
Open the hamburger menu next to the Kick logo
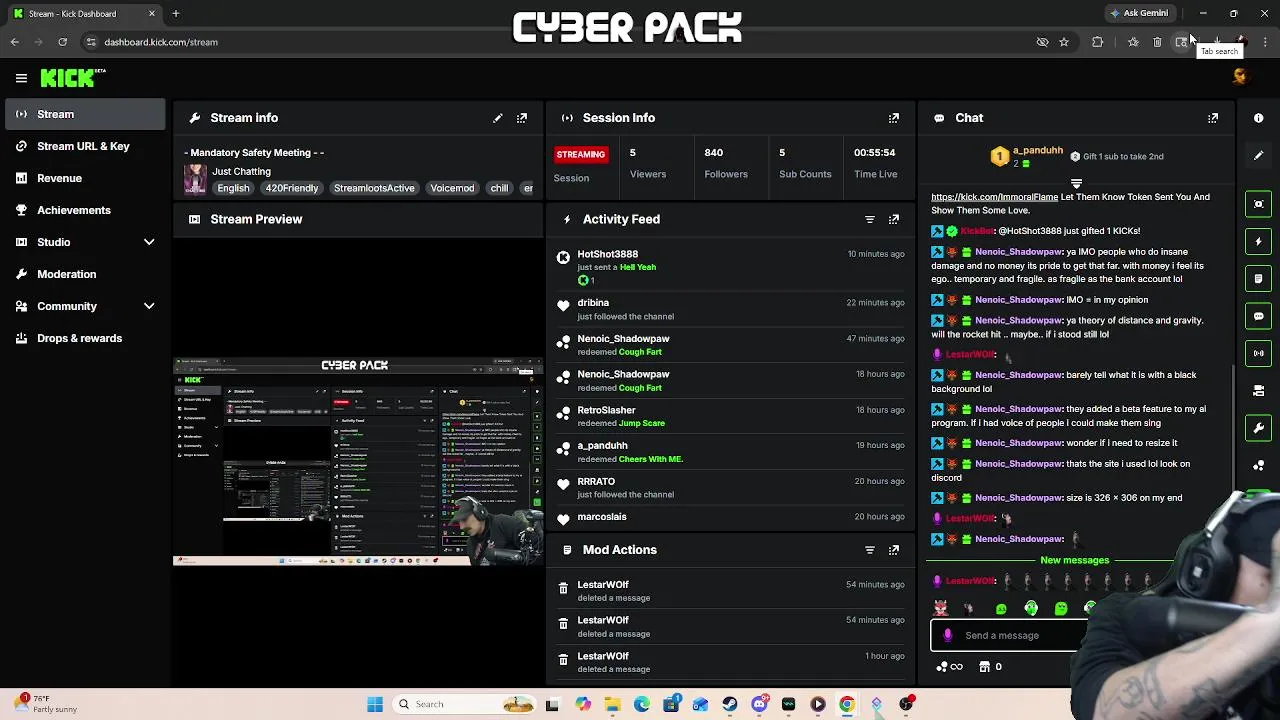pyautogui.click(x=21, y=78)
